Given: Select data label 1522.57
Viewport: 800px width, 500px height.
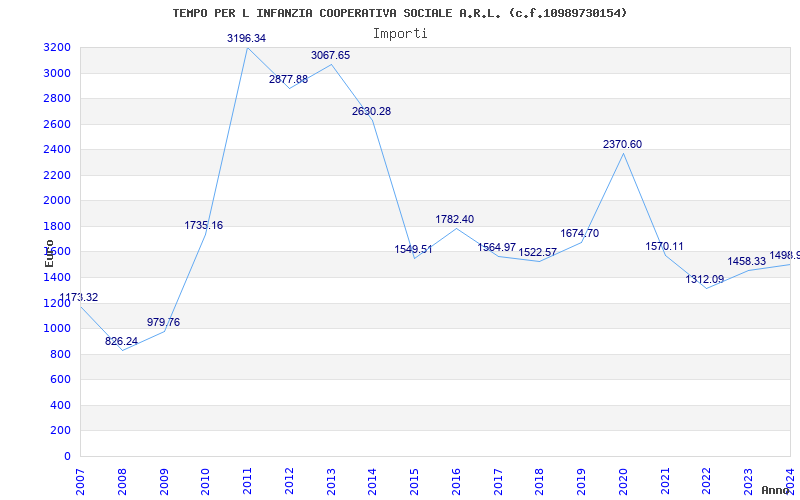Looking at the screenshot, I should [538, 253].
